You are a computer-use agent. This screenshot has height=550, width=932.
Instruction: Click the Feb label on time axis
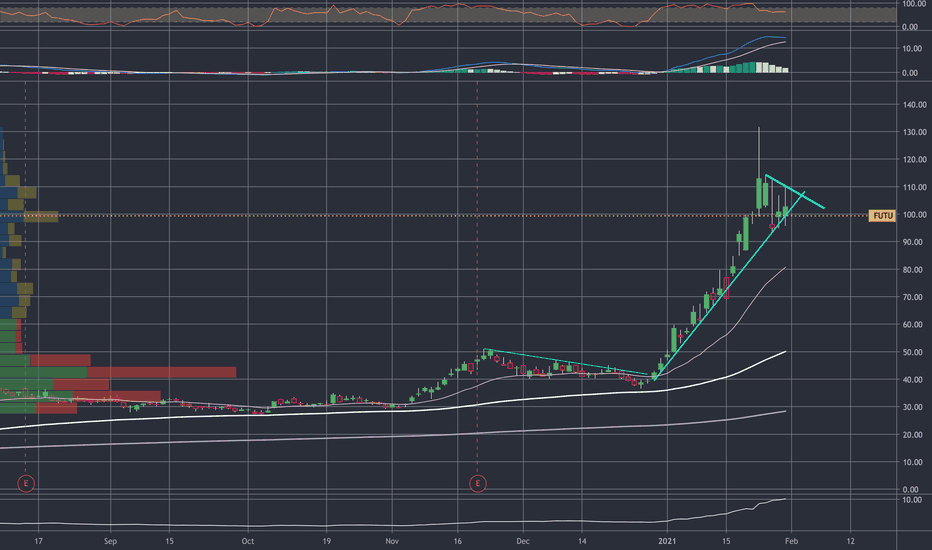tap(791, 541)
